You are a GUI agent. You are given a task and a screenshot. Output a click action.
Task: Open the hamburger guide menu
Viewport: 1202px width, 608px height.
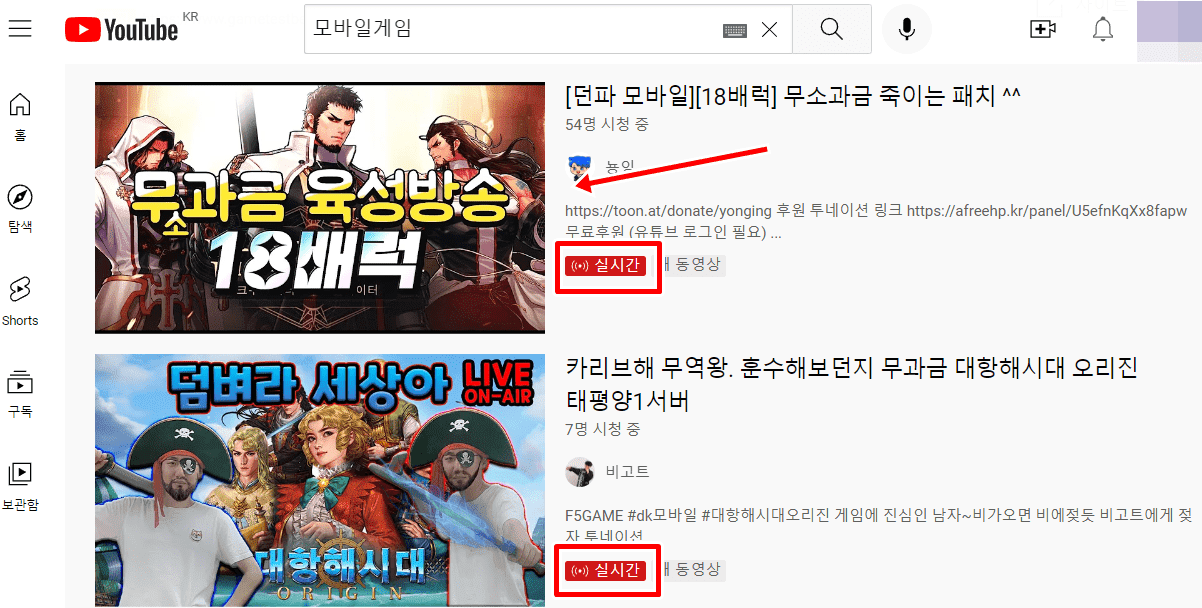pyautogui.click(x=20, y=29)
